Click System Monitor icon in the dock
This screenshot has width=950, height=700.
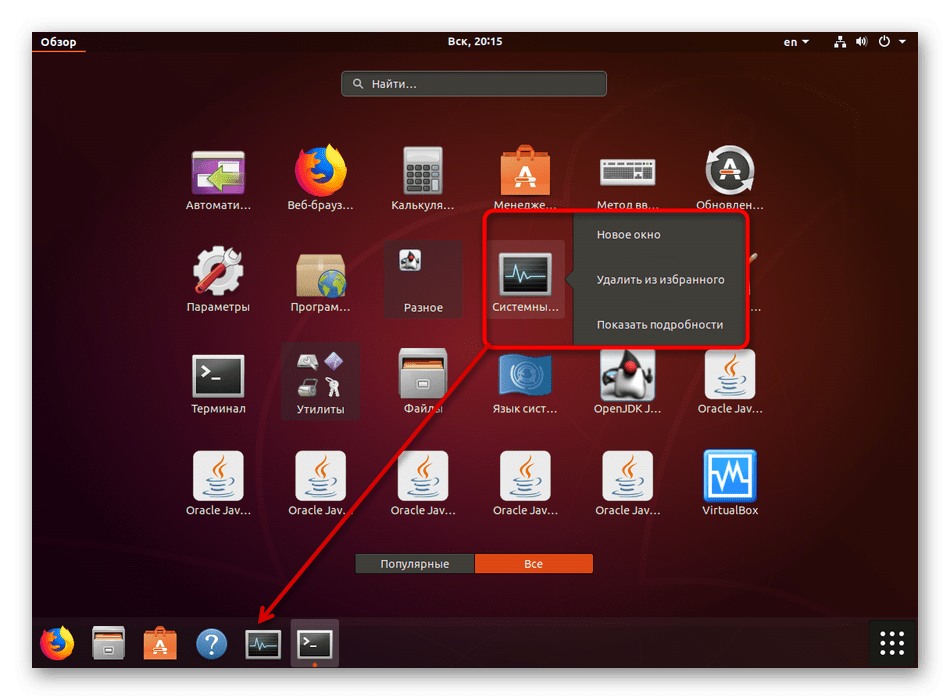point(263,643)
